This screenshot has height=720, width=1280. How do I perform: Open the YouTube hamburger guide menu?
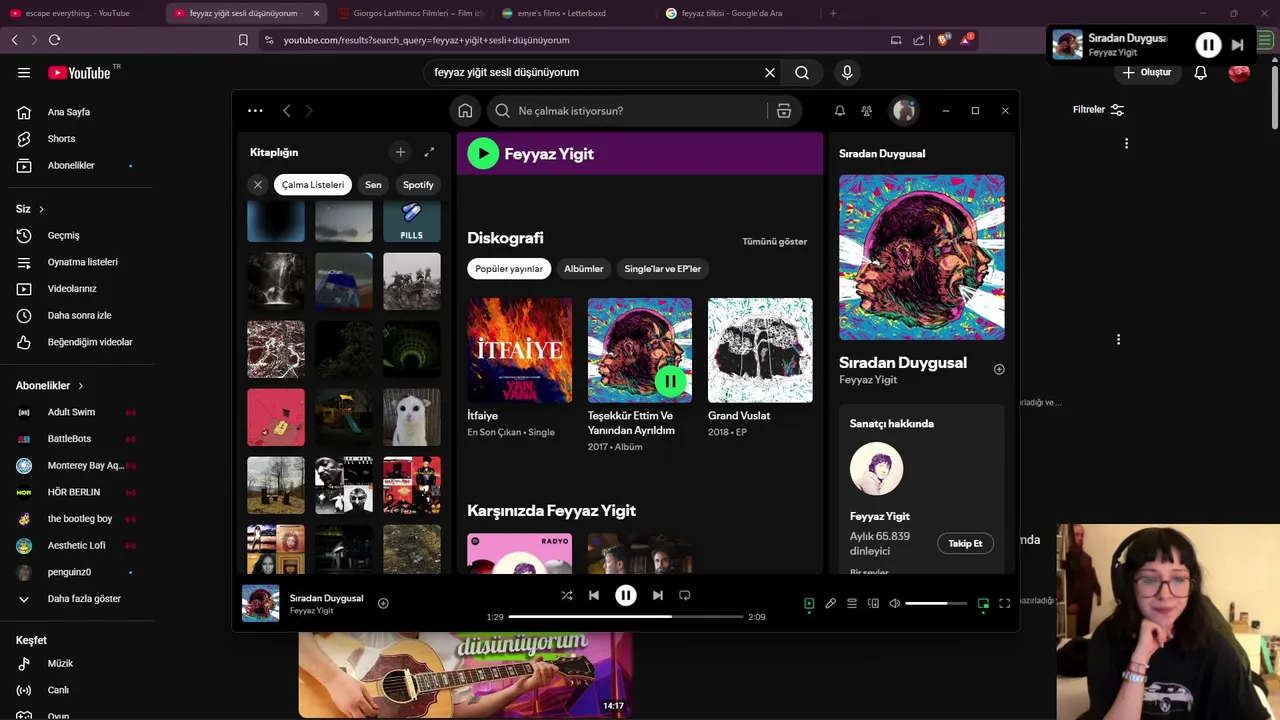(x=24, y=72)
